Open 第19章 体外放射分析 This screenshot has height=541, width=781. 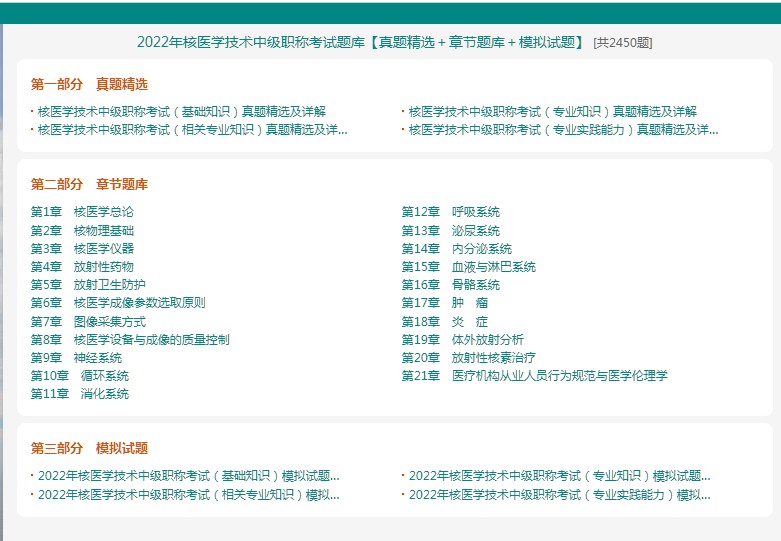(x=463, y=340)
